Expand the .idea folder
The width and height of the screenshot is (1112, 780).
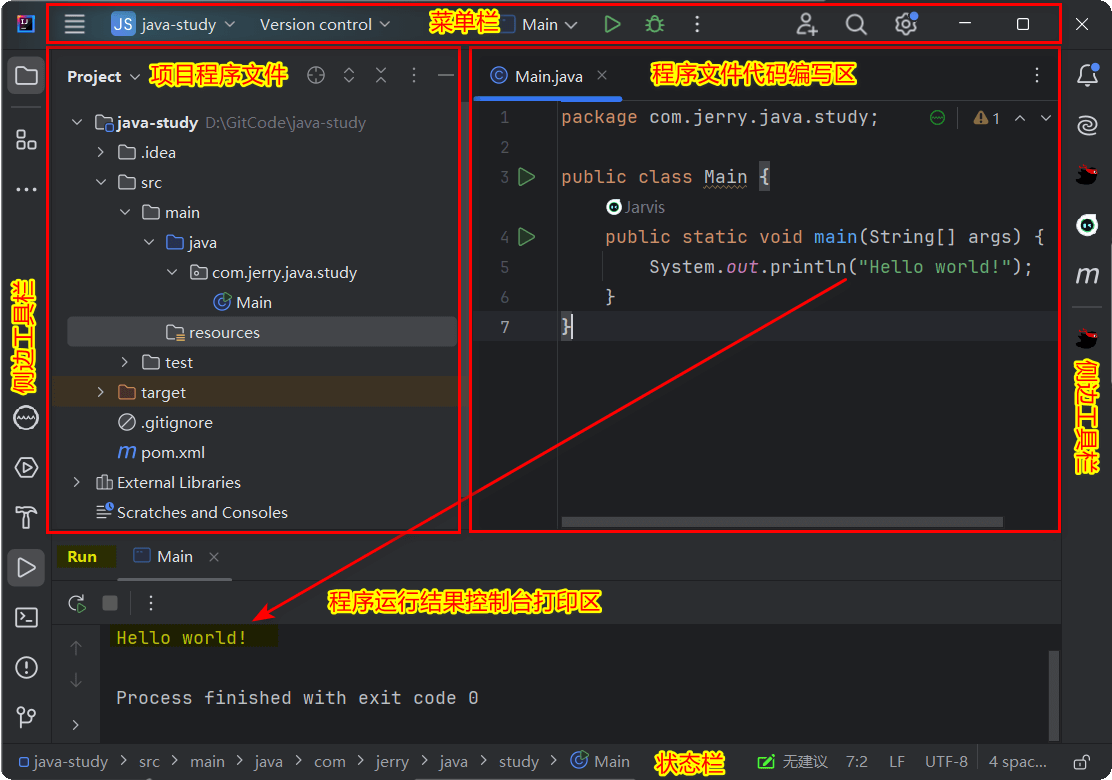coord(100,152)
